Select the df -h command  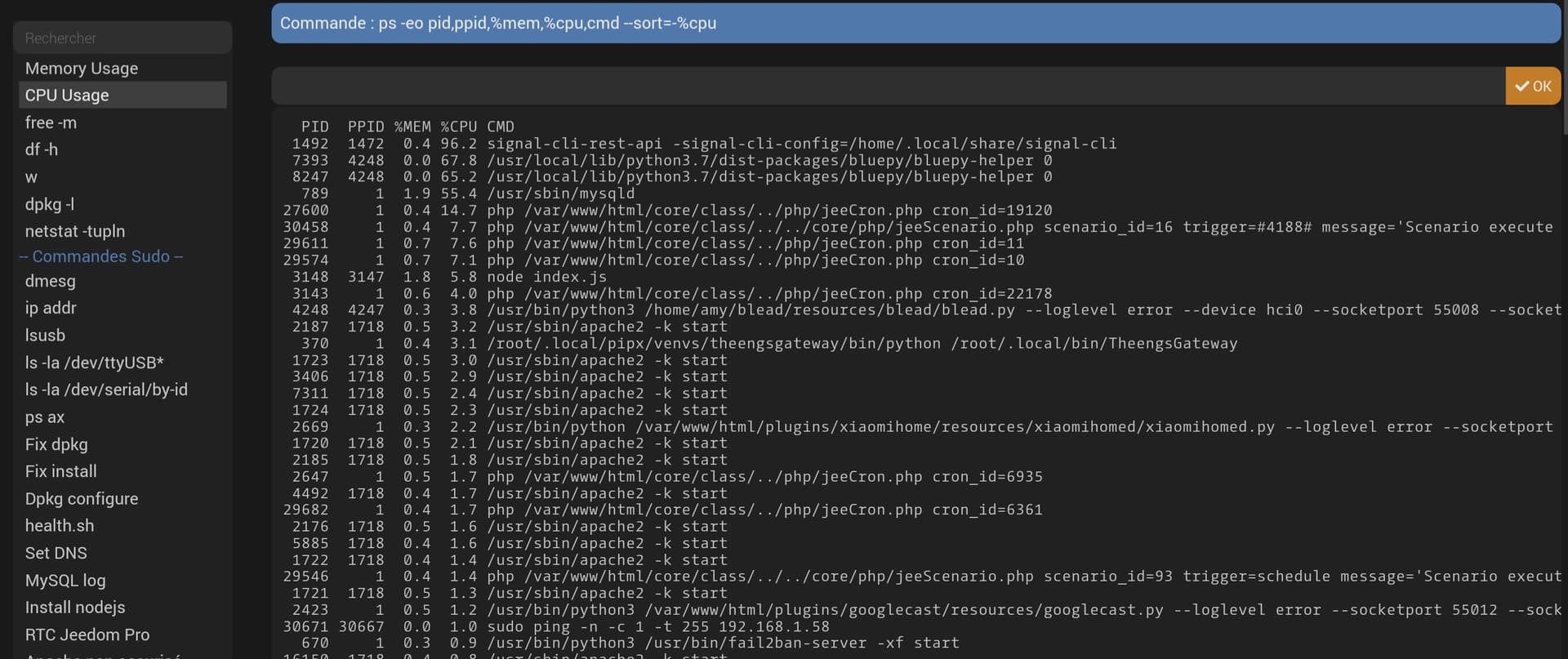coord(42,149)
